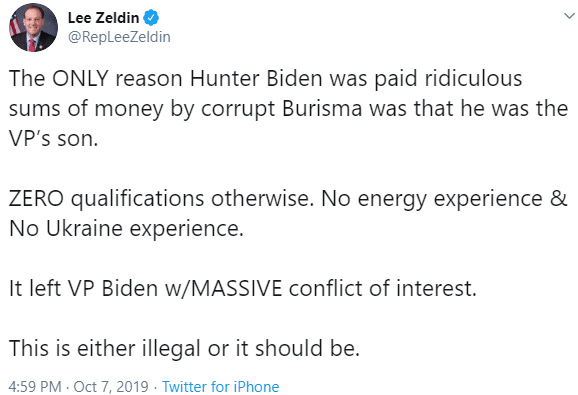Click the Twitter for iPhone source link
Viewport: 578px width, 395px height.
(x=220, y=387)
